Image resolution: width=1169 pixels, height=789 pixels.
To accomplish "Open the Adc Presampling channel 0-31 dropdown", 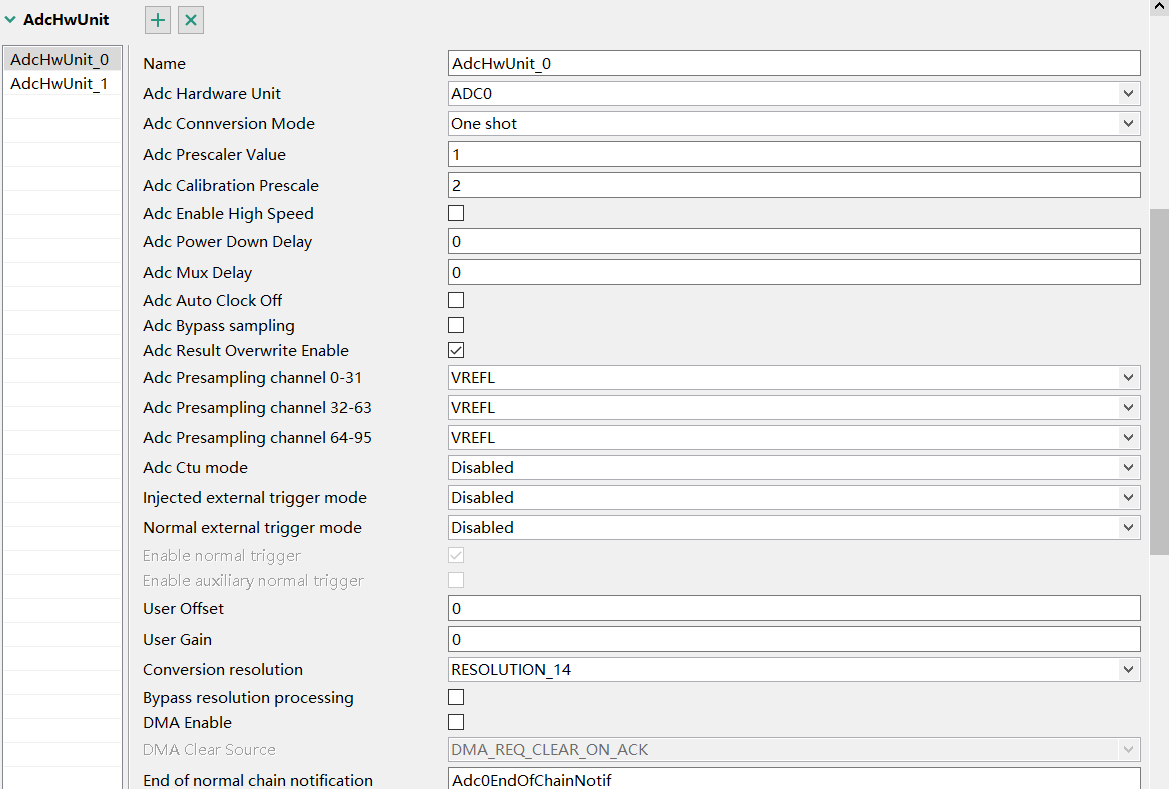I will (x=1128, y=377).
